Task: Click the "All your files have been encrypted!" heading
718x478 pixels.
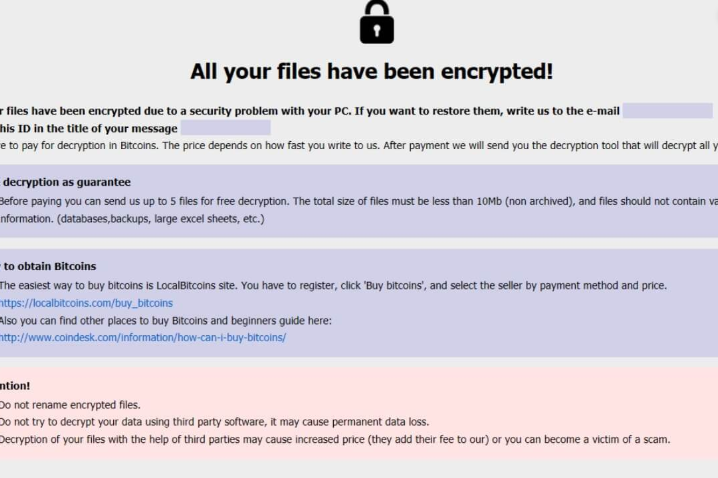Action: point(371,72)
